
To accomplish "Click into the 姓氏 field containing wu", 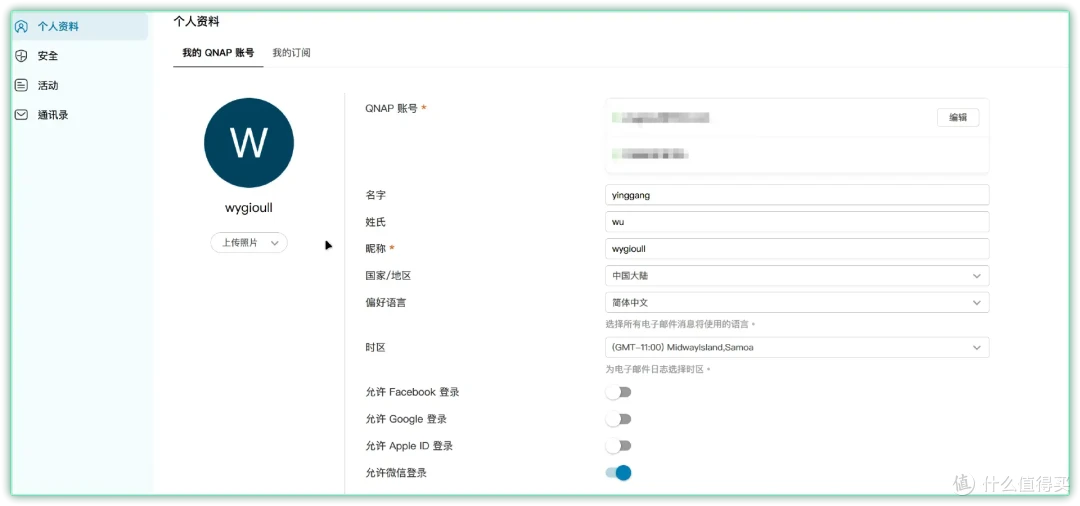I will tap(797, 222).
